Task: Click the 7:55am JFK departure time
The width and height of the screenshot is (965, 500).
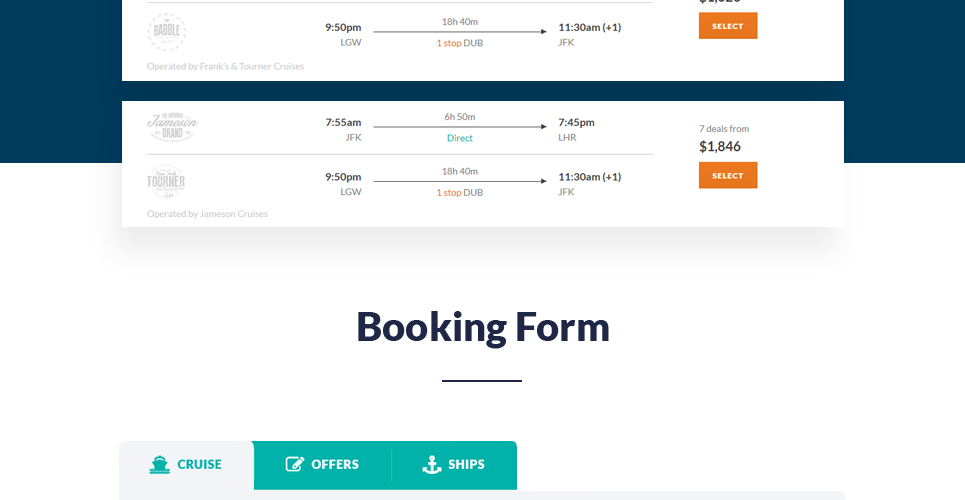Action: click(343, 123)
